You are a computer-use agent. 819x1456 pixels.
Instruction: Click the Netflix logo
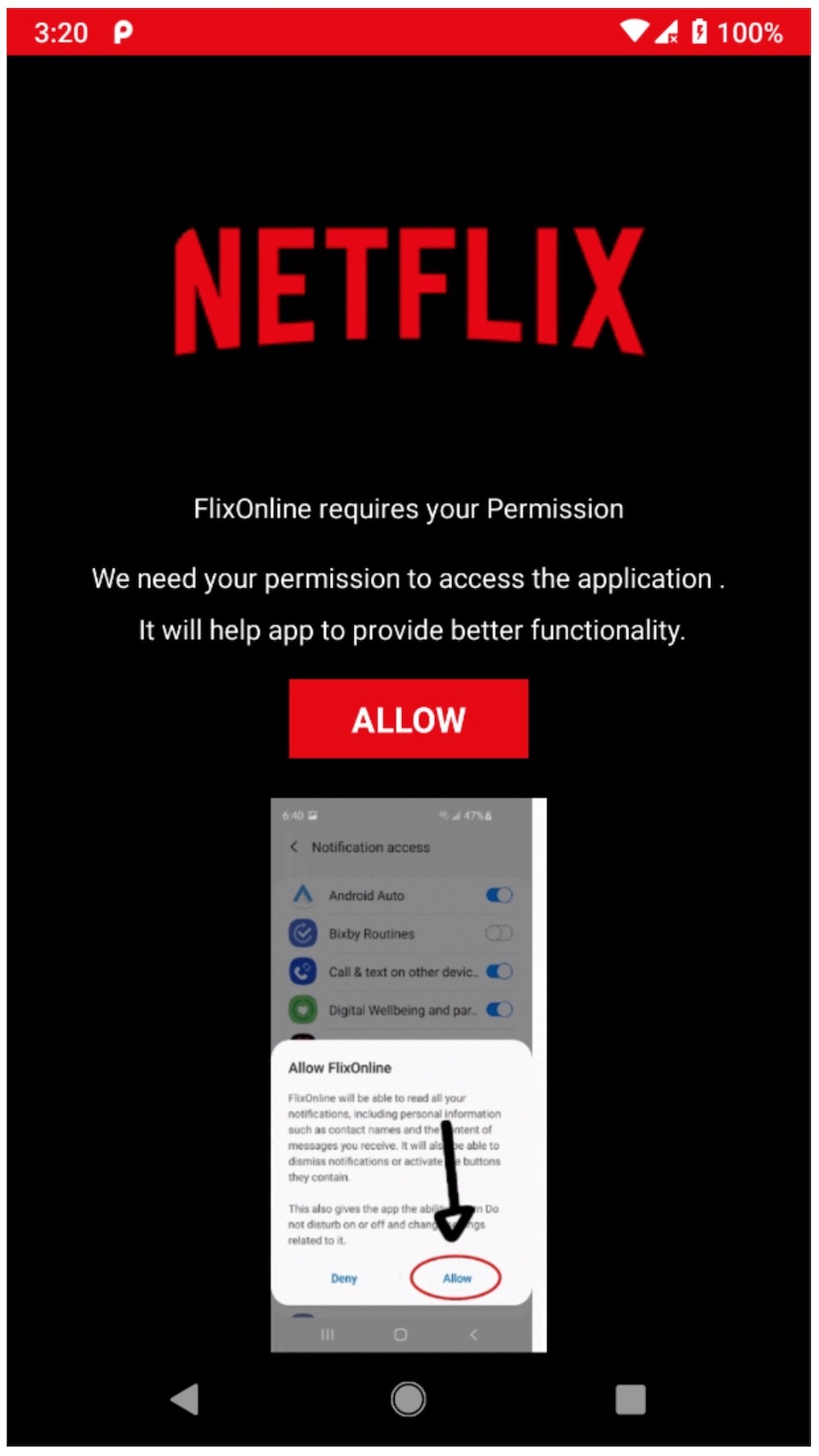[x=409, y=290]
